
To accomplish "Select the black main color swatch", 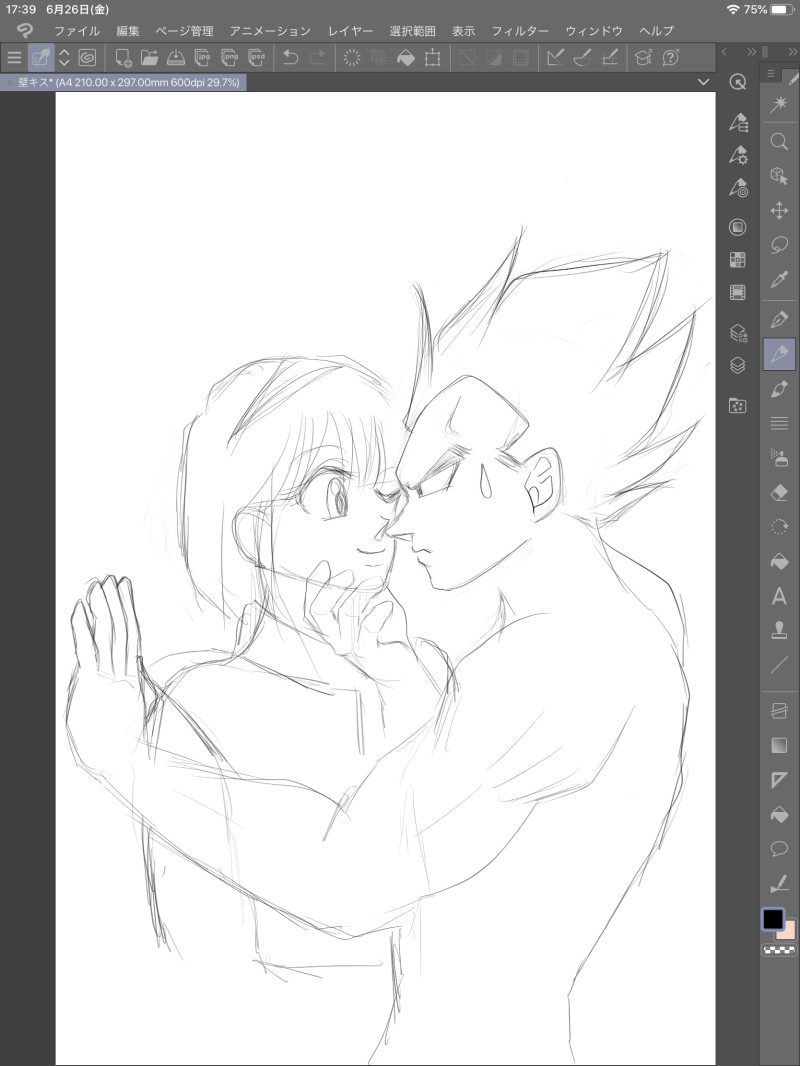I will [773, 919].
